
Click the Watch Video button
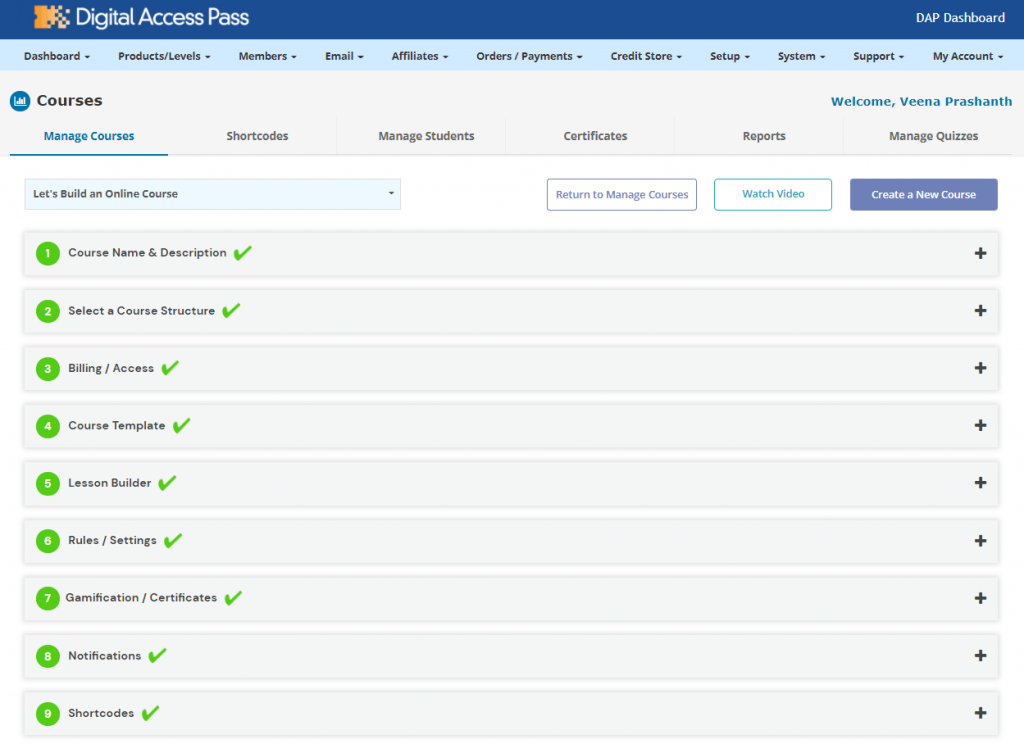coord(772,194)
